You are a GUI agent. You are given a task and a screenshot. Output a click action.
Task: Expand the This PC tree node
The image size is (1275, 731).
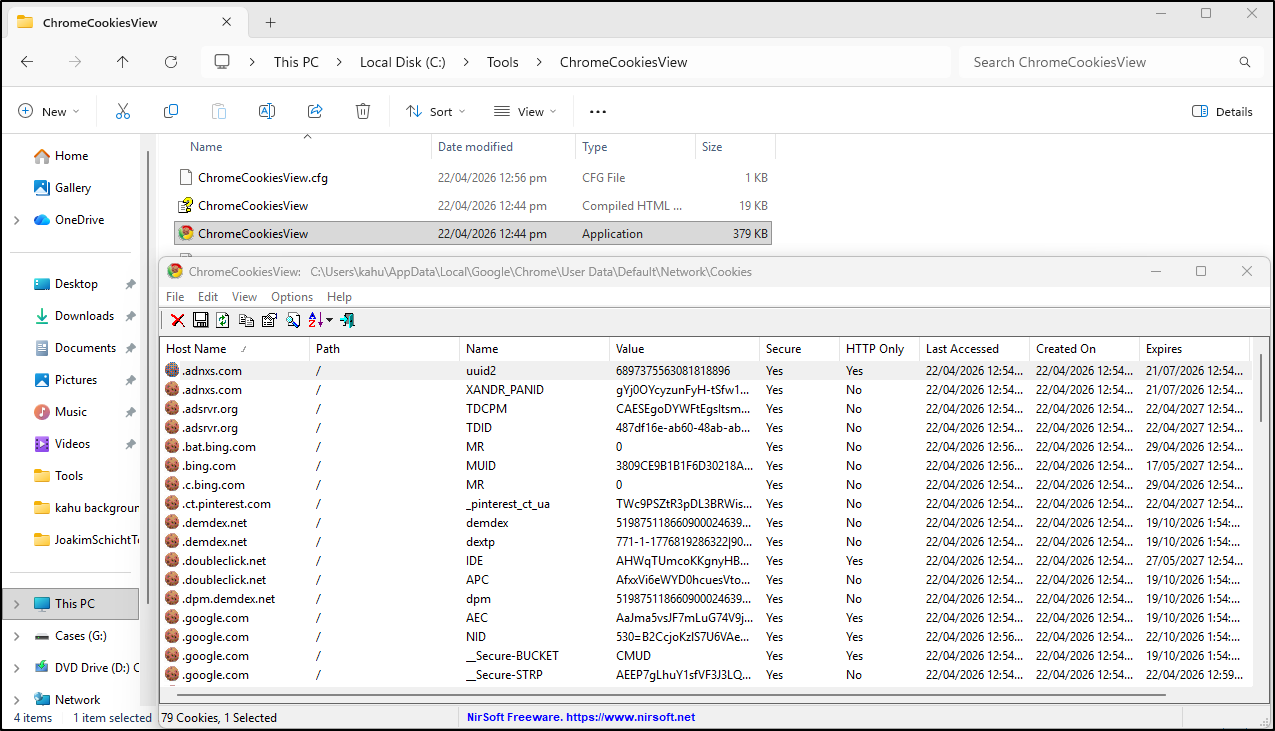click(16, 604)
